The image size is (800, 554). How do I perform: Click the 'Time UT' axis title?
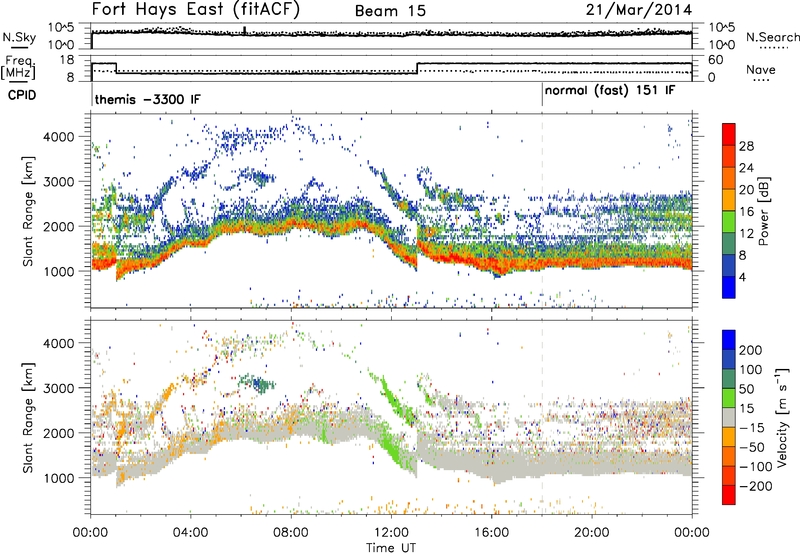click(391, 547)
